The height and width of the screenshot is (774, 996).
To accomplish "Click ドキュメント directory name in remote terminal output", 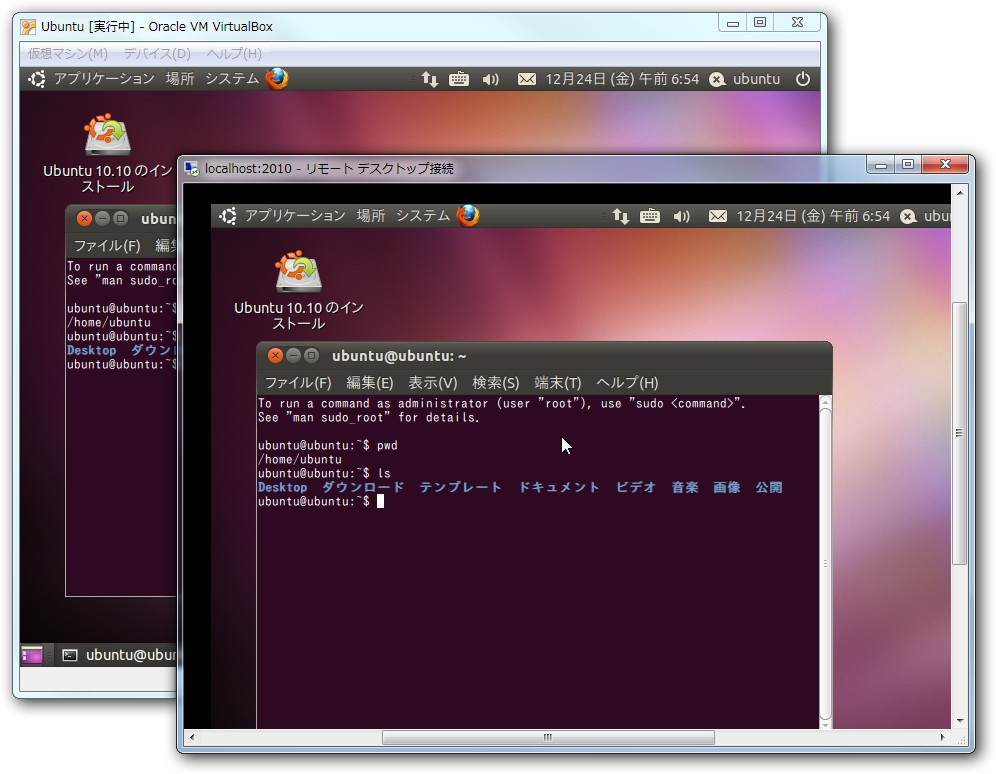I will 559,488.
